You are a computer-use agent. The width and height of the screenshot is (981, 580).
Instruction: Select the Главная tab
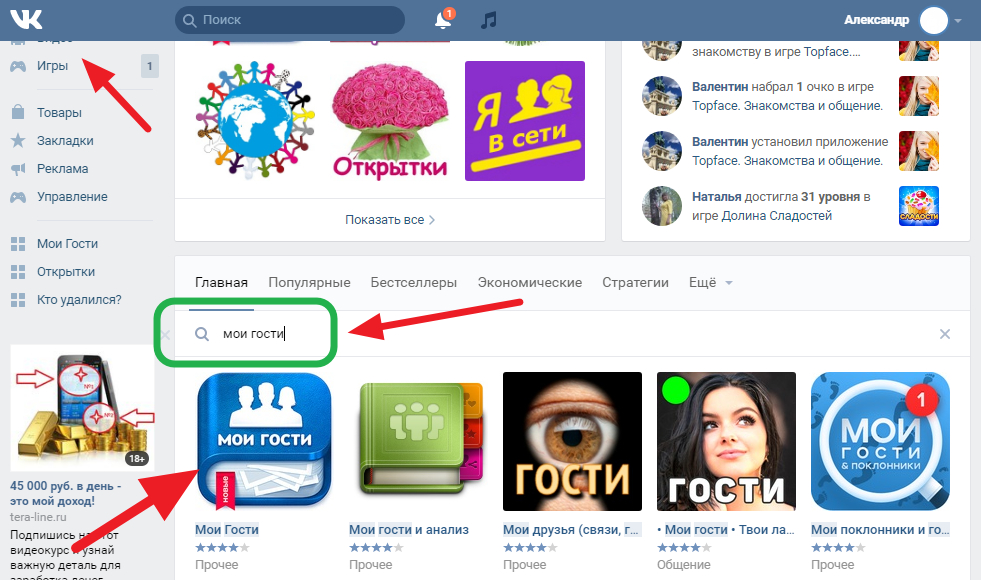[221, 283]
